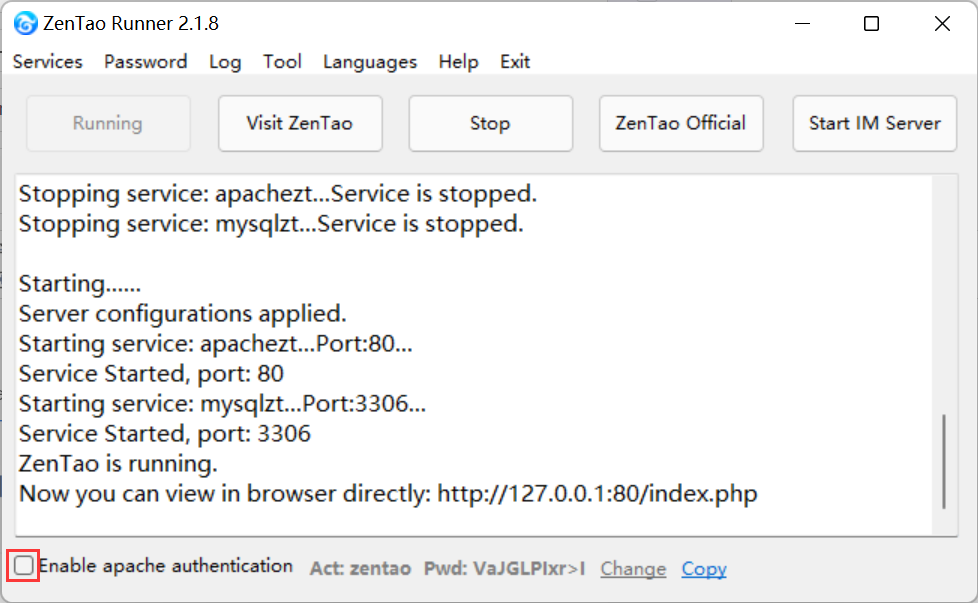
Task: Select Exit in the menu bar
Action: coord(515,62)
